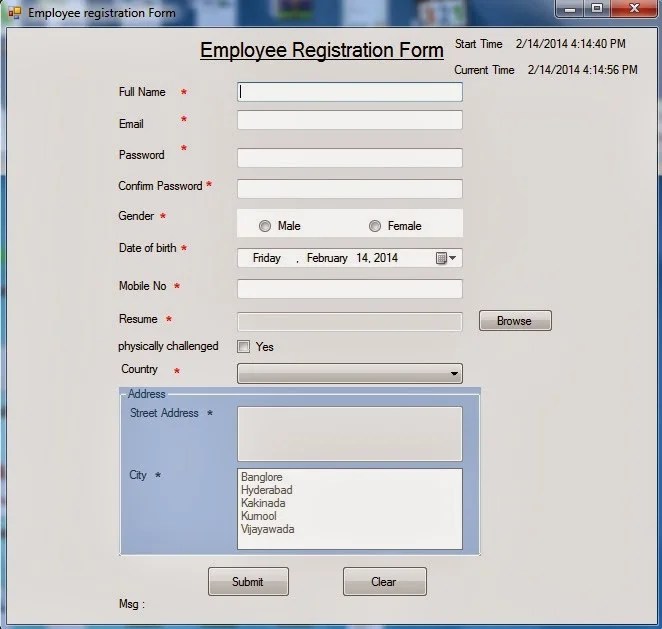Check the physically challenged Yes box
The image size is (662, 629).
point(244,347)
